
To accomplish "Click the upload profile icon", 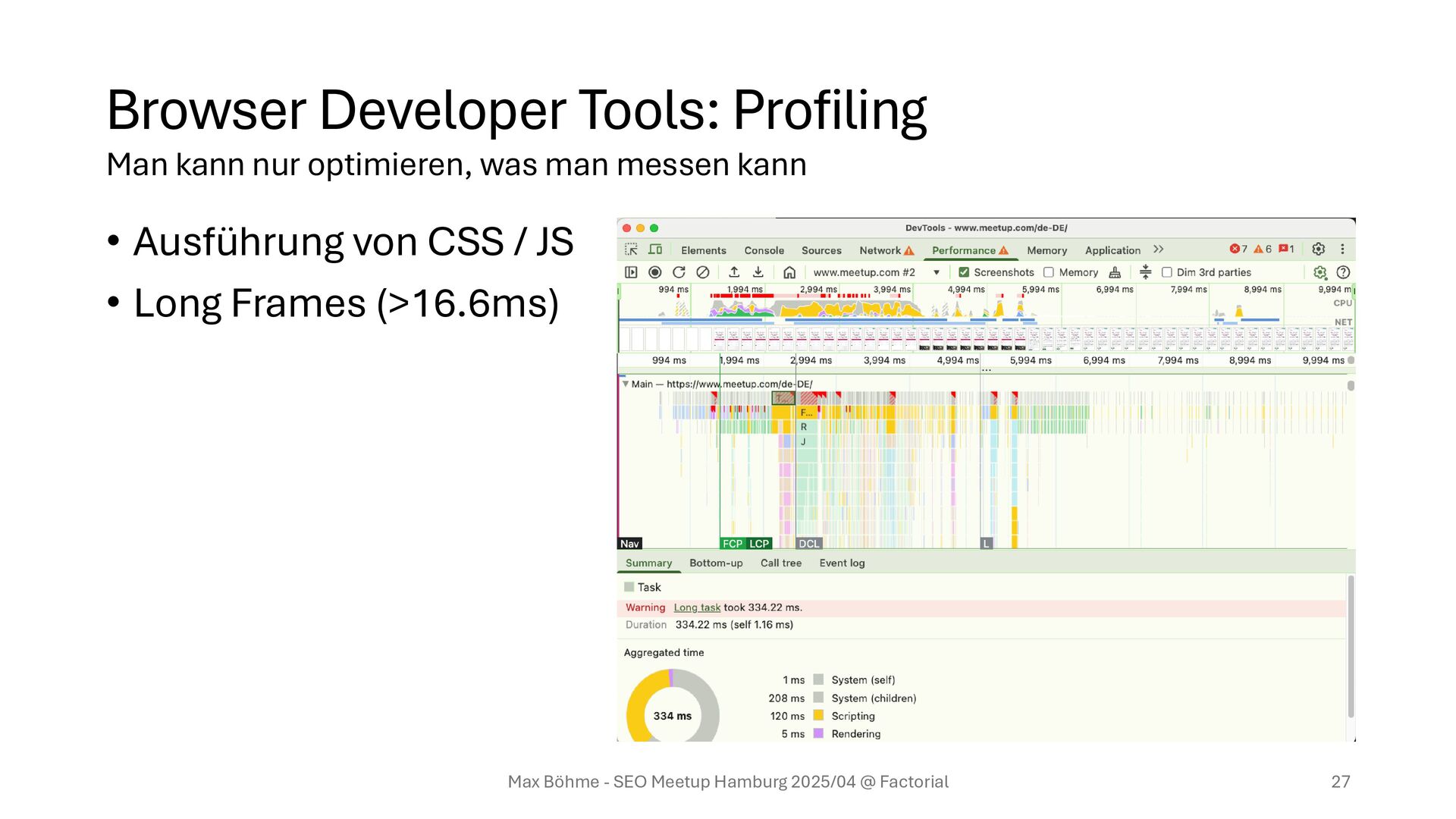I will (734, 272).
